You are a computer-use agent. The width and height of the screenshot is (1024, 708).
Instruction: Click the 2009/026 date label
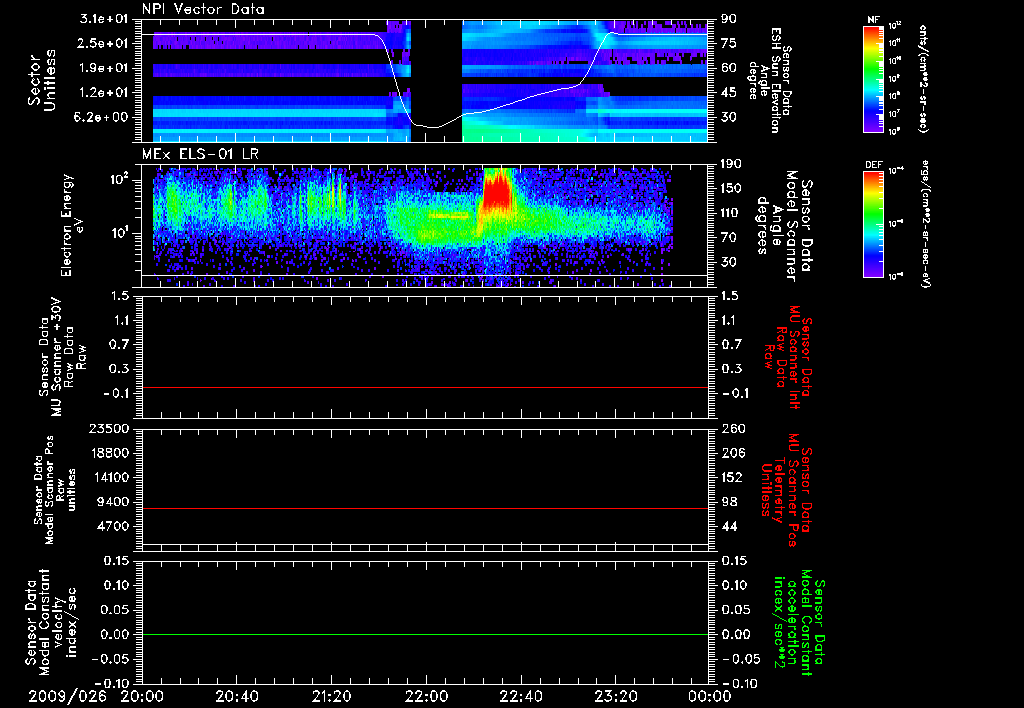[x=67, y=696]
